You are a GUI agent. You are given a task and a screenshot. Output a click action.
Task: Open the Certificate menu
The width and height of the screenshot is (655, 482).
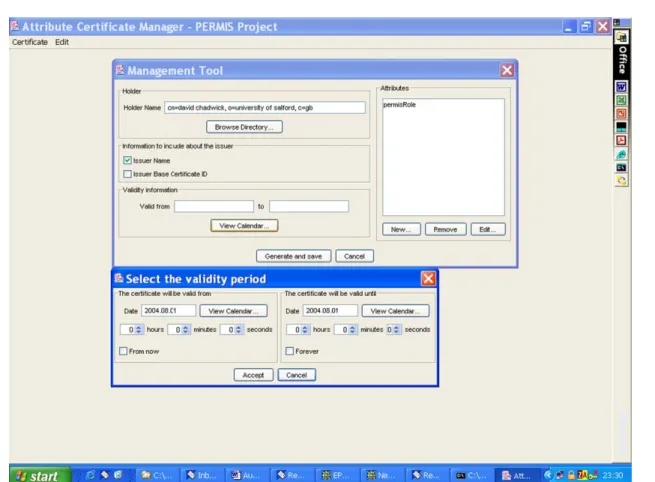tap(30, 42)
